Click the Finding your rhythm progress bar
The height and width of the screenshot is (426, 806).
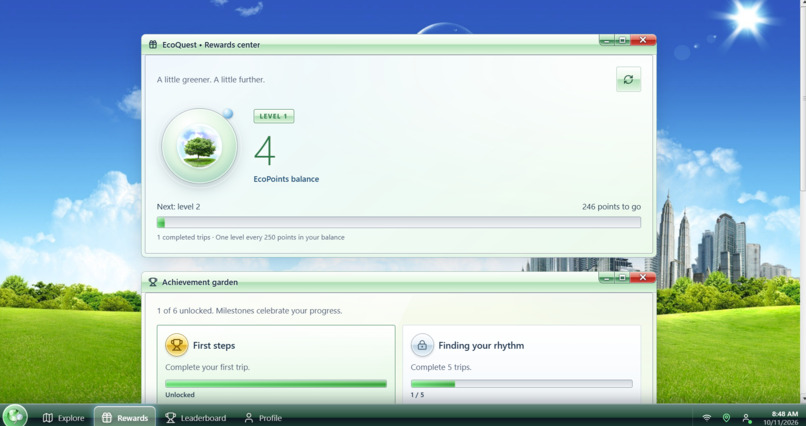[521, 384]
